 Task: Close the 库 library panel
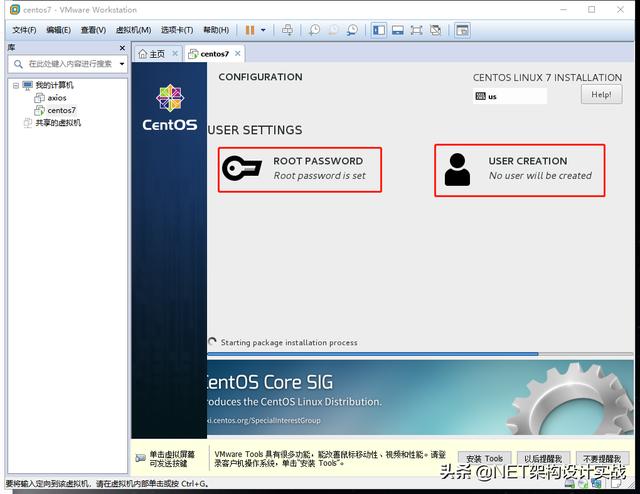point(122,48)
